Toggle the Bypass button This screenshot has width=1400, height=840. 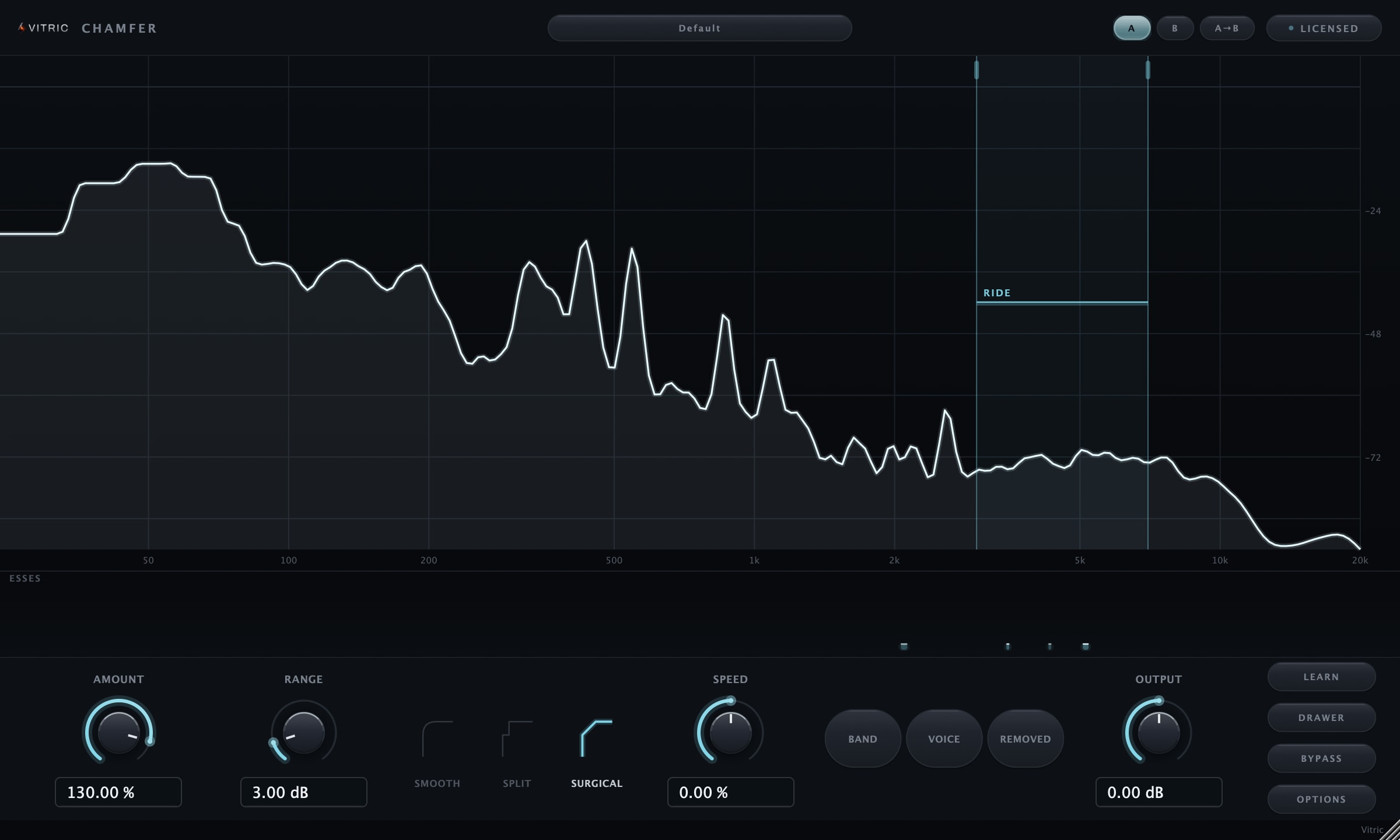coord(1321,758)
